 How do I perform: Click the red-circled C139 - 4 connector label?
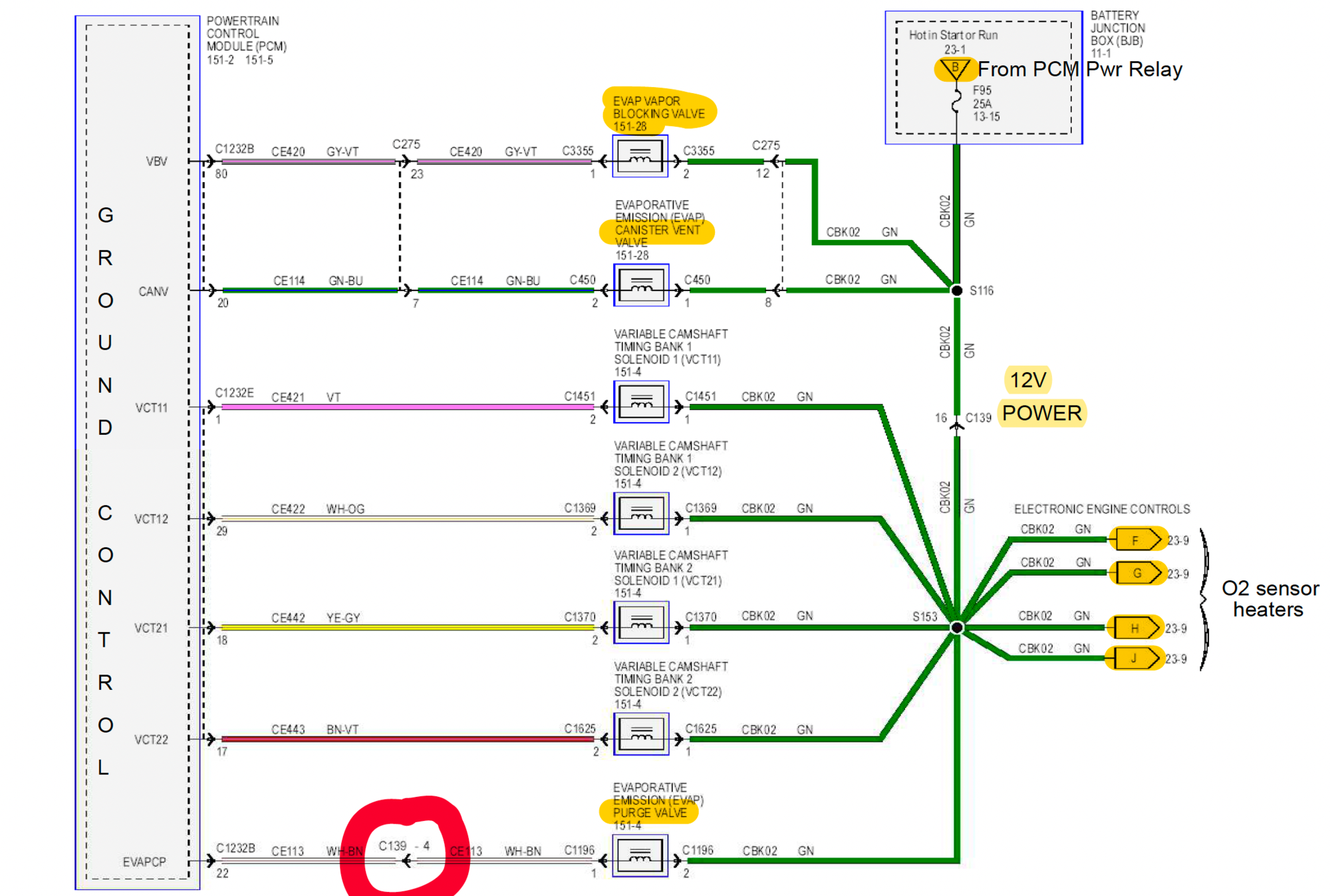pyautogui.click(x=404, y=846)
